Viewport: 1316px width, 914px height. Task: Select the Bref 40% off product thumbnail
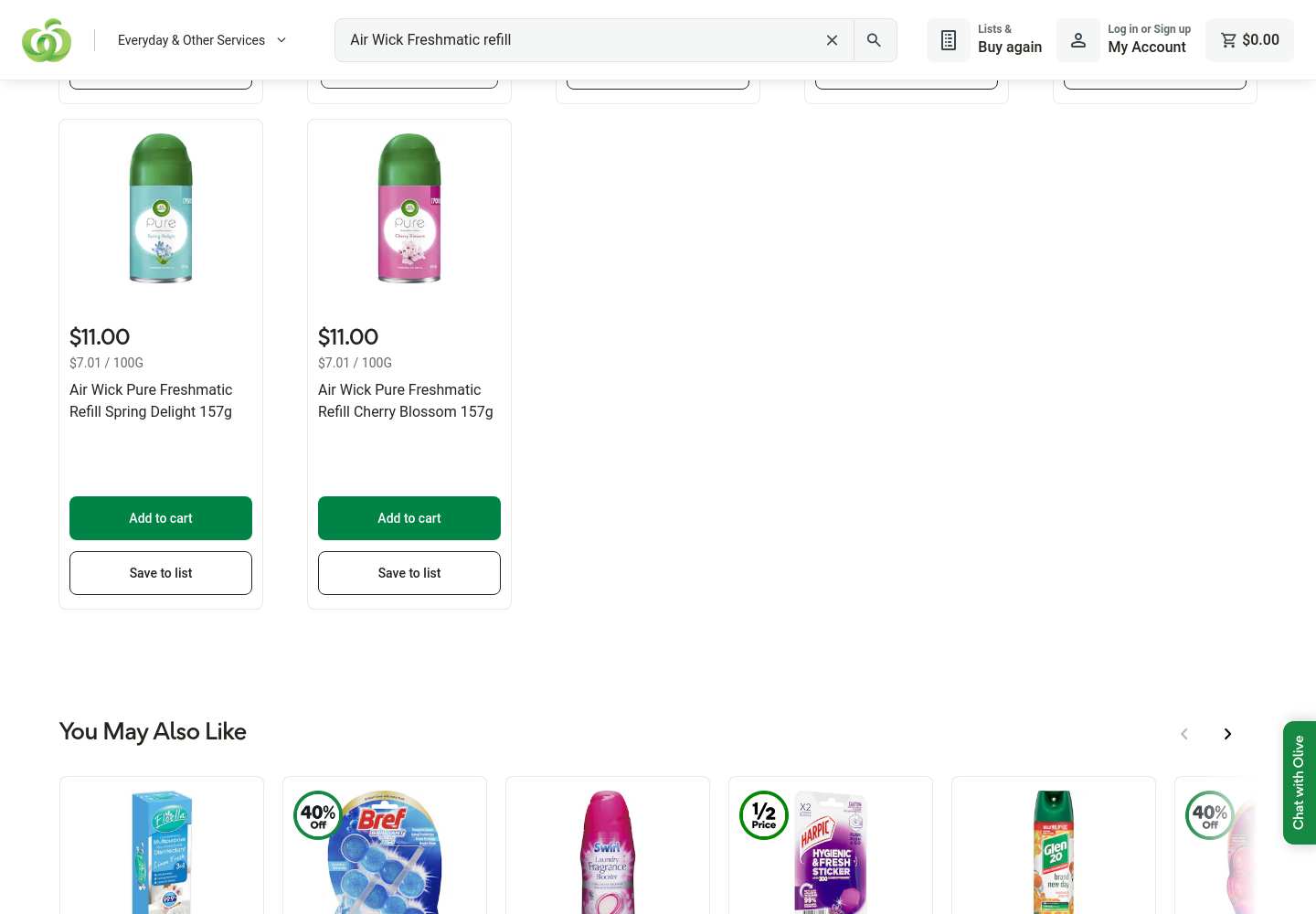pos(385,852)
